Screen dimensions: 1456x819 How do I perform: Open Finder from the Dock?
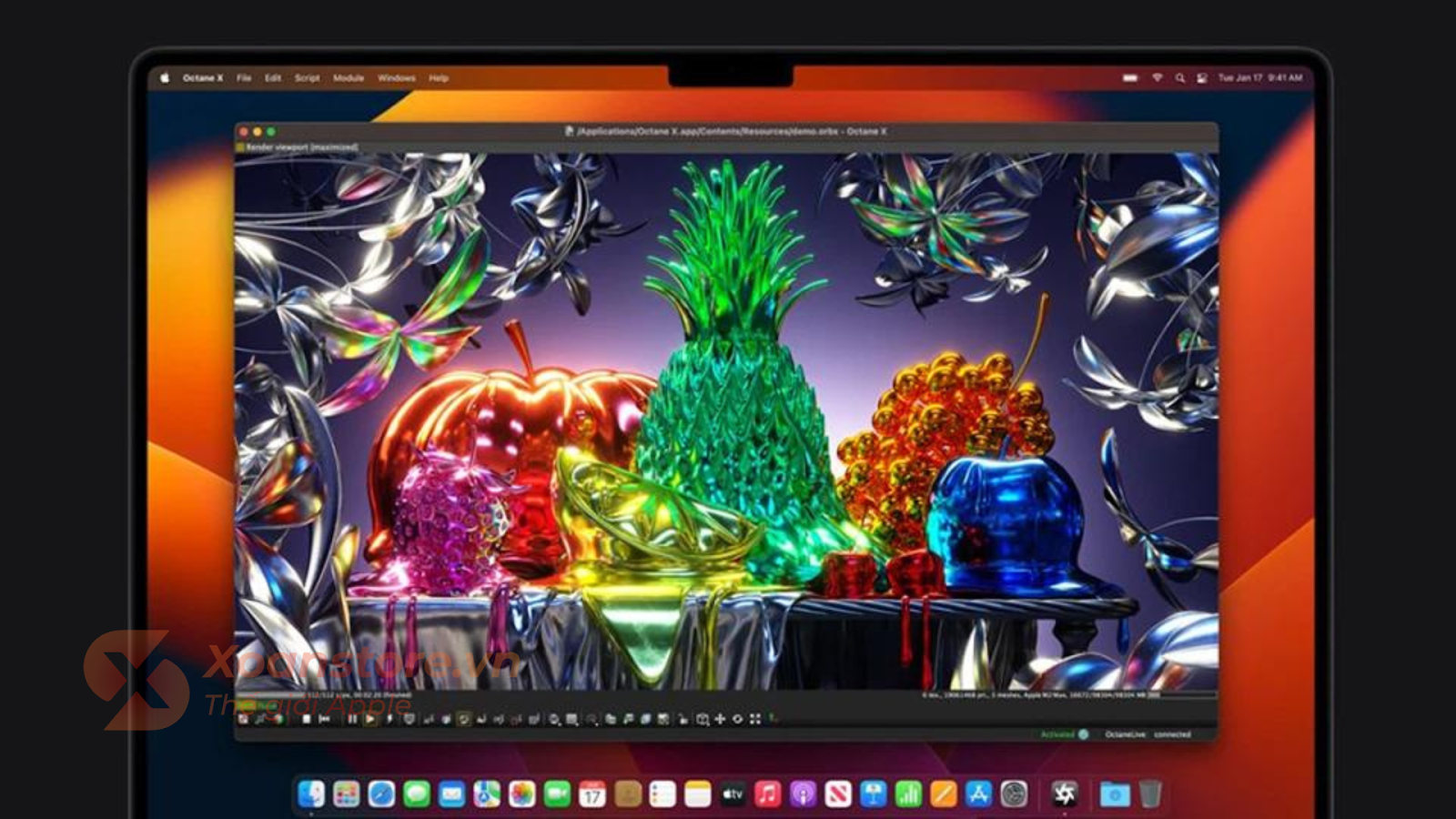311,794
